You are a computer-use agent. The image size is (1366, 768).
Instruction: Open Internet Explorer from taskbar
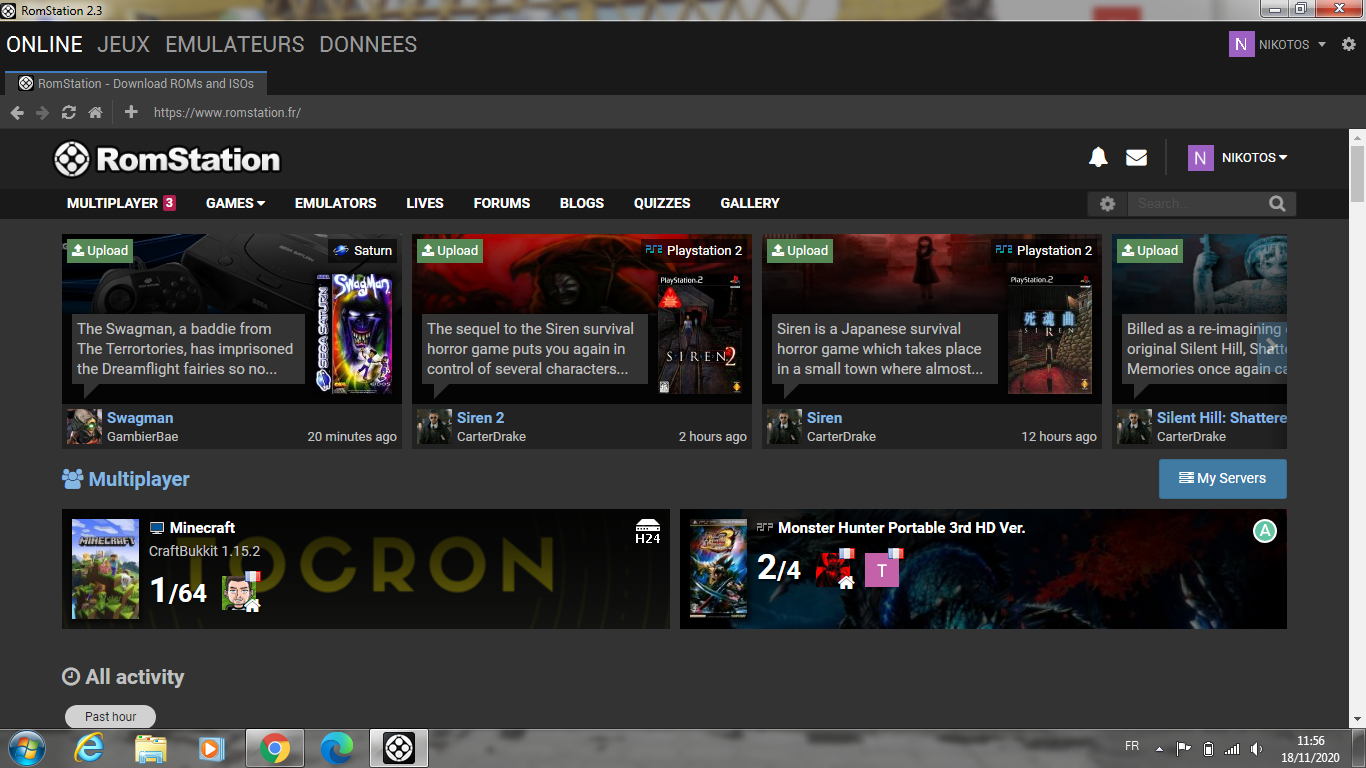89,748
